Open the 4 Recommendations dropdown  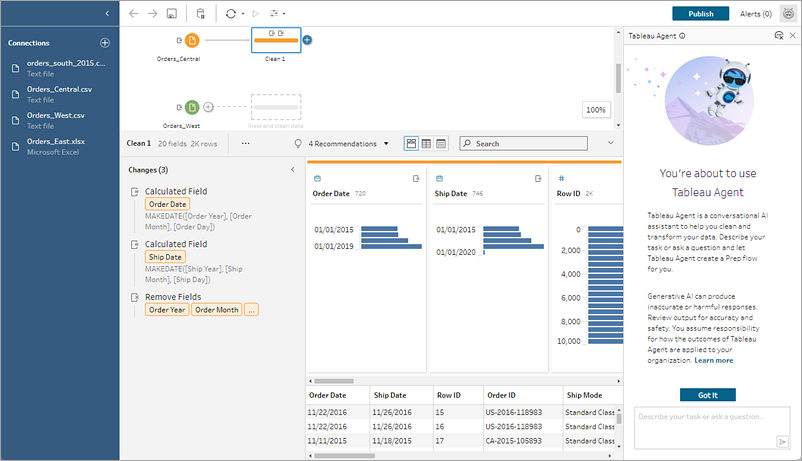point(348,144)
